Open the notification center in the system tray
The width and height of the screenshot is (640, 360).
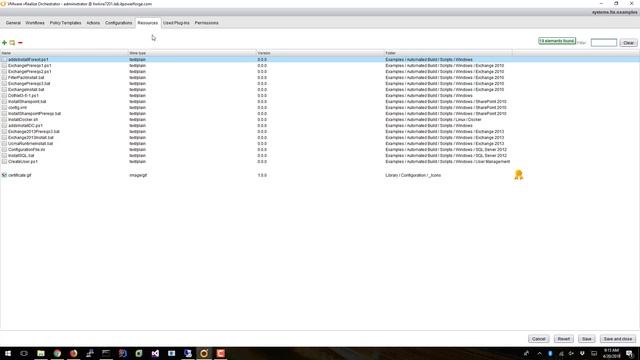click(630, 353)
